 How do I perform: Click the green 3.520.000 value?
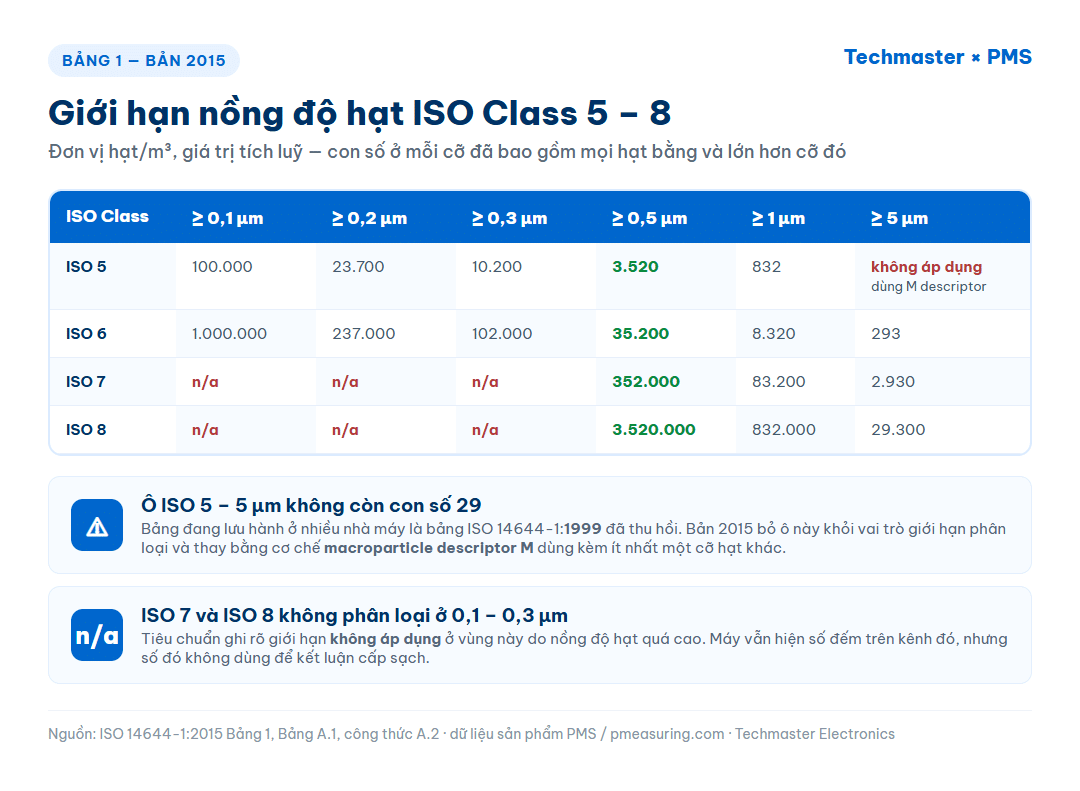pyautogui.click(x=654, y=430)
